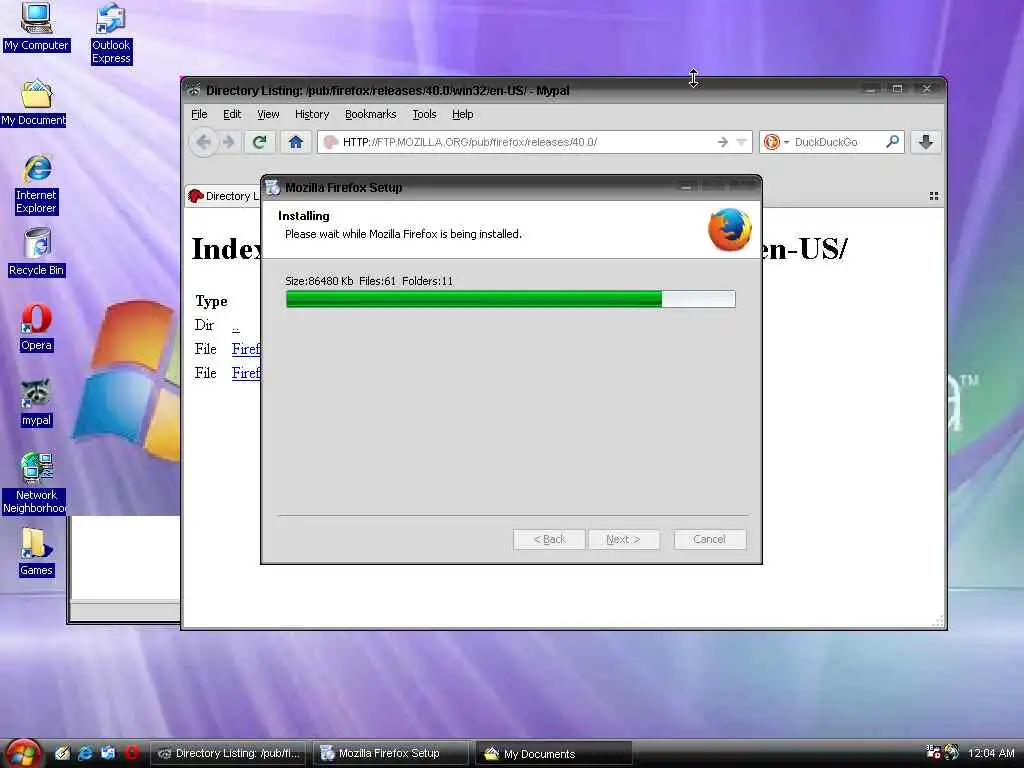Screen dimensions: 1024x768
Task: Click the go arrow in the address bar
Action: click(x=722, y=142)
